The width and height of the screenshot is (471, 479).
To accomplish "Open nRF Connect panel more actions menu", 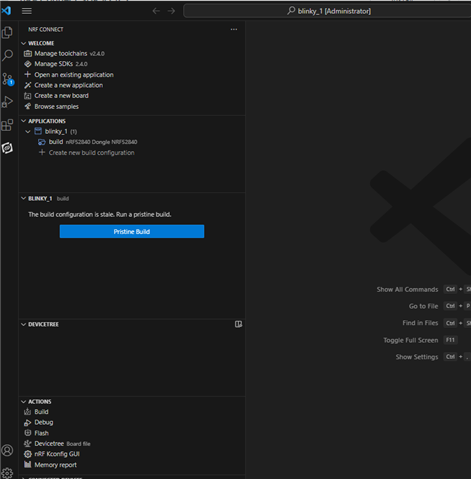I will point(234,29).
